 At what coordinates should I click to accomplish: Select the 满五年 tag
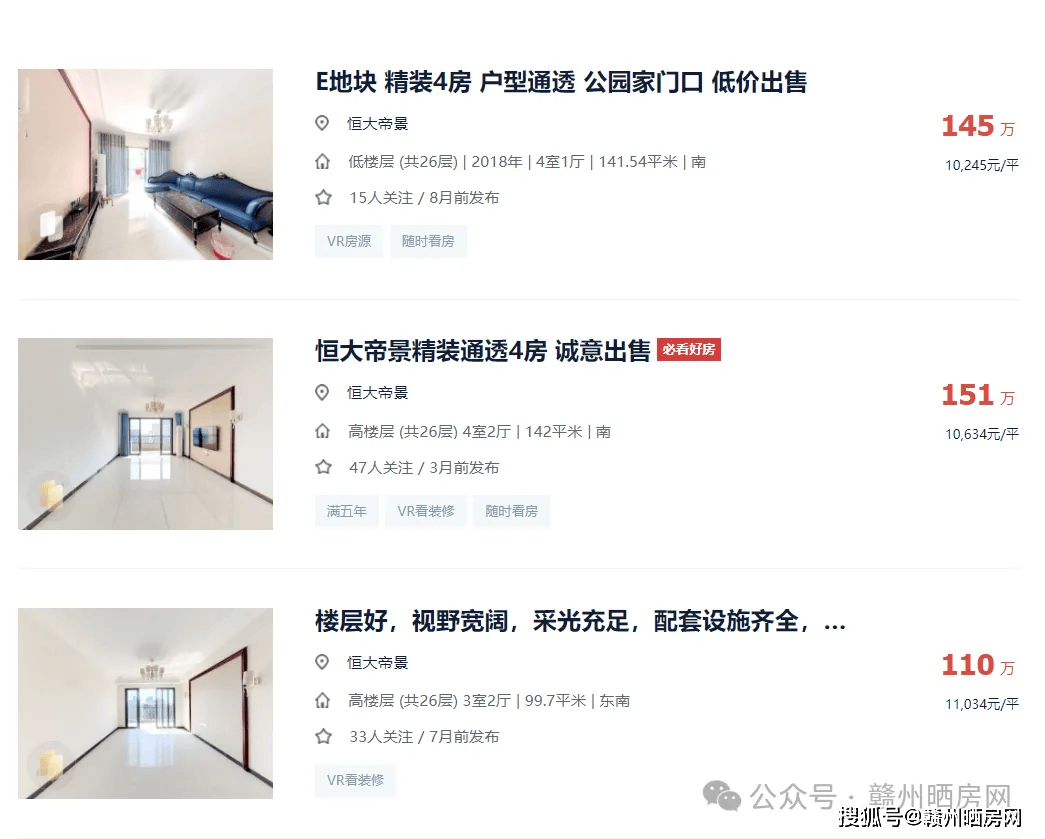pos(347,511)
